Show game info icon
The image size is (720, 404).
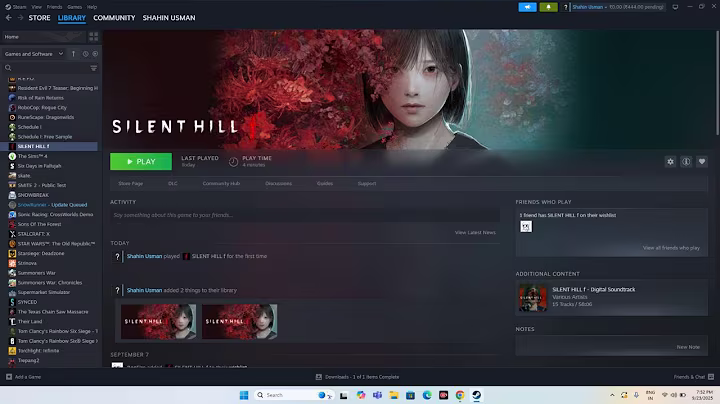coord(686,162)
